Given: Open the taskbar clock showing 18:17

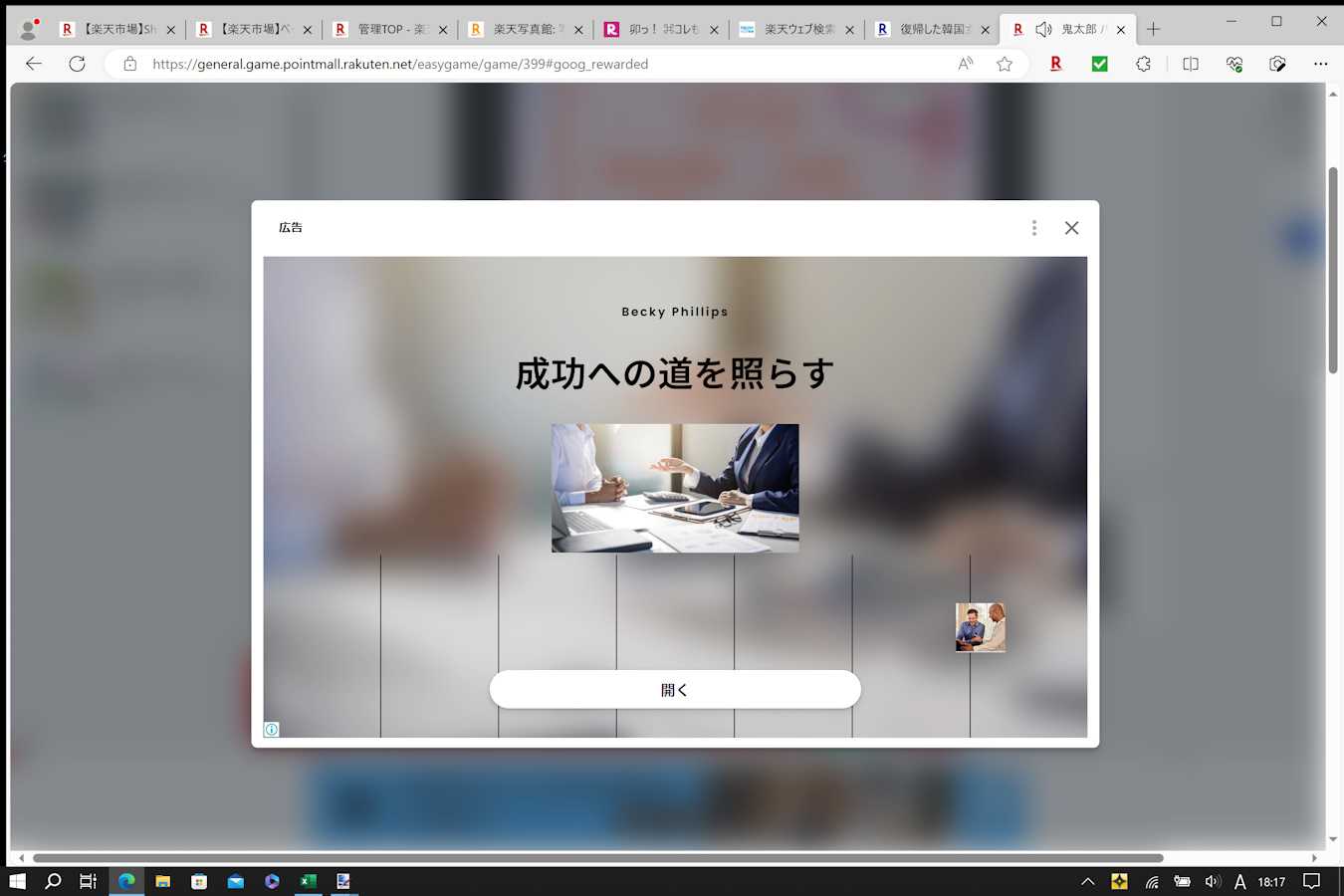Looking at the screenshot, I should pyautogui.click(x=1271, y=881).
